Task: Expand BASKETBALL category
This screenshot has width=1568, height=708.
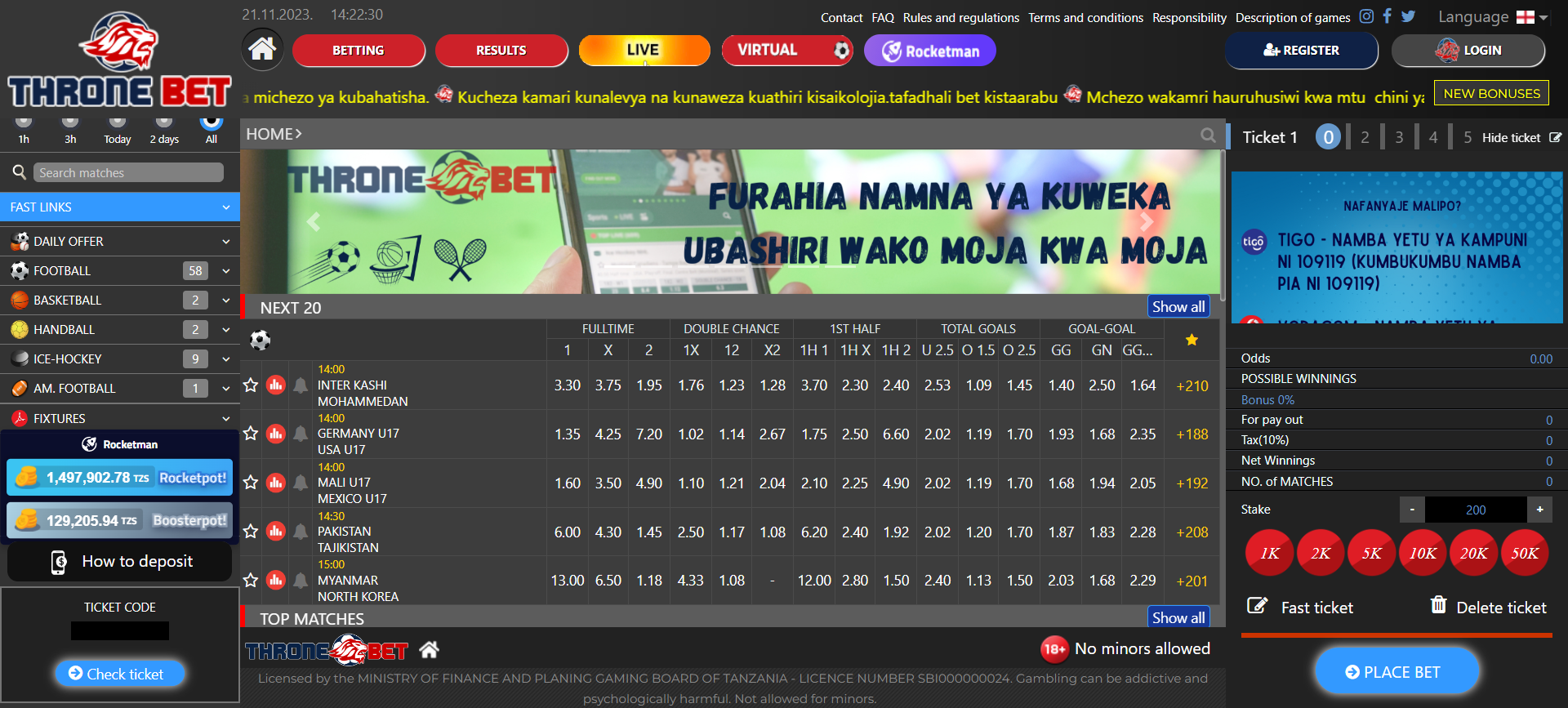Action: (120, 300)
